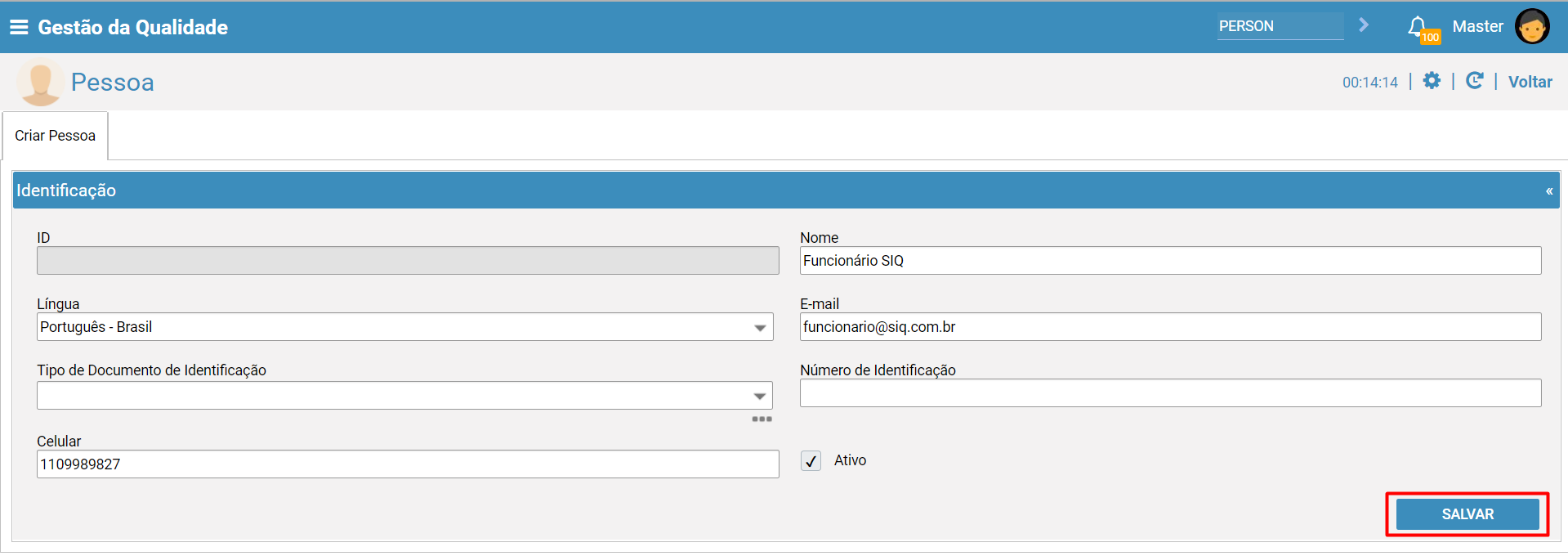Click the Identificação header text
Image resolution: width=1568 pixels, height=556 pixels.
click(66, 191)
